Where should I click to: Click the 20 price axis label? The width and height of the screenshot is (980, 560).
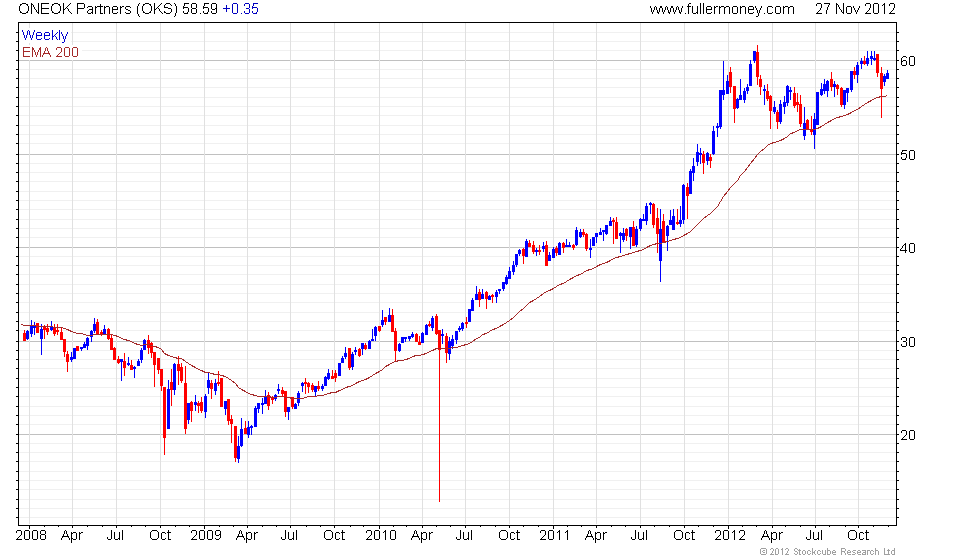(908, 435)
